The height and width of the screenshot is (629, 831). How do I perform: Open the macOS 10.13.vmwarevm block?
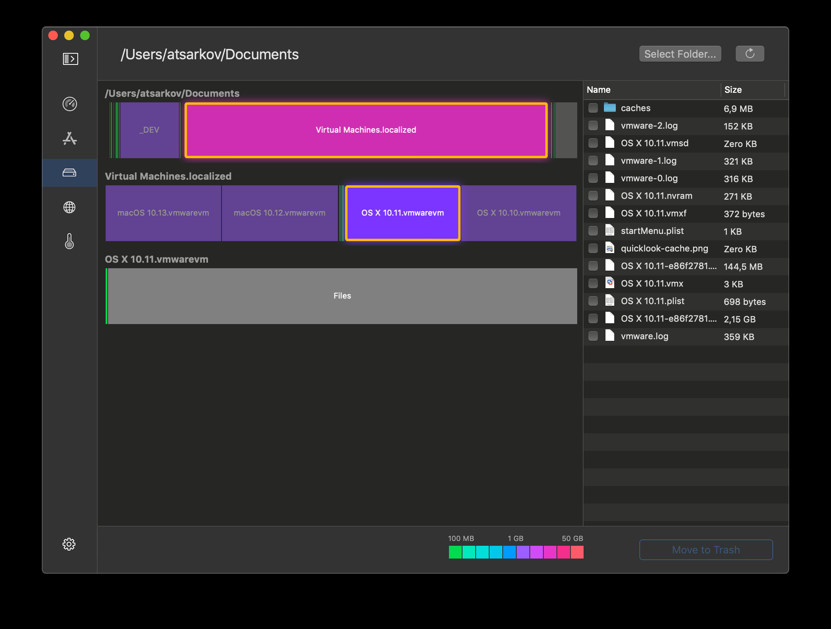[x=163, y=213]
